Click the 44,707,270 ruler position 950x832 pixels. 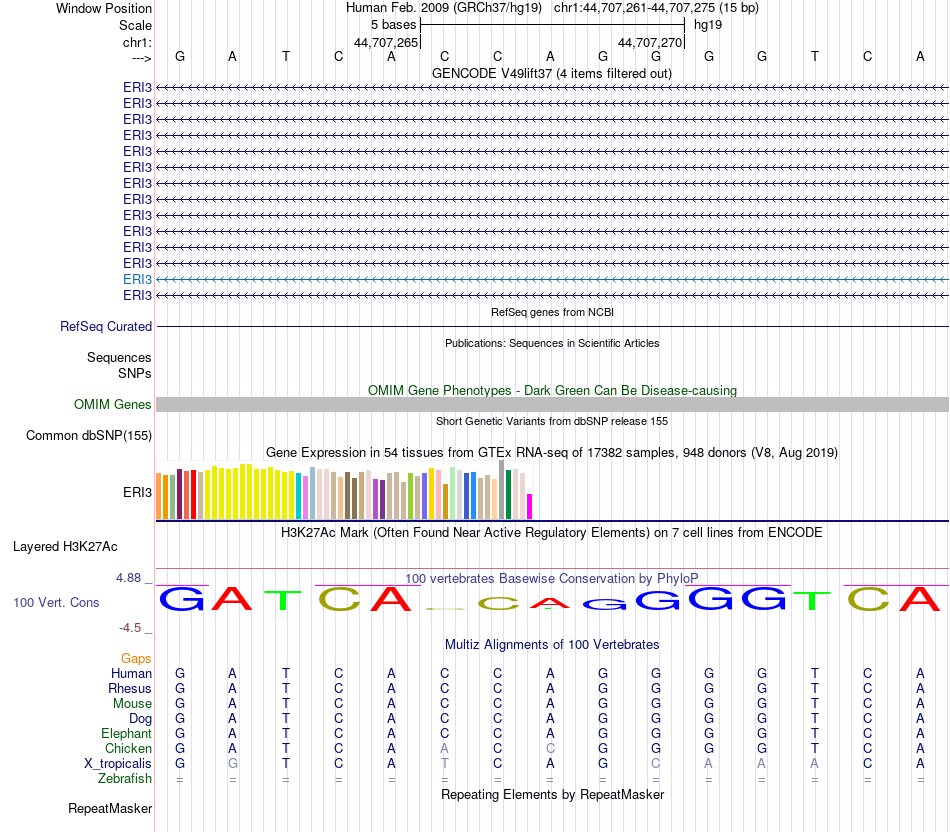[x=650, y=42]
